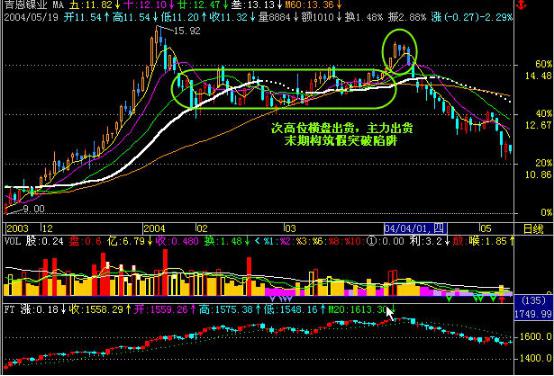Screen dimensions: 554x376
Task: Click the 五:11.82 five-day average label
Action: point(90,5)
